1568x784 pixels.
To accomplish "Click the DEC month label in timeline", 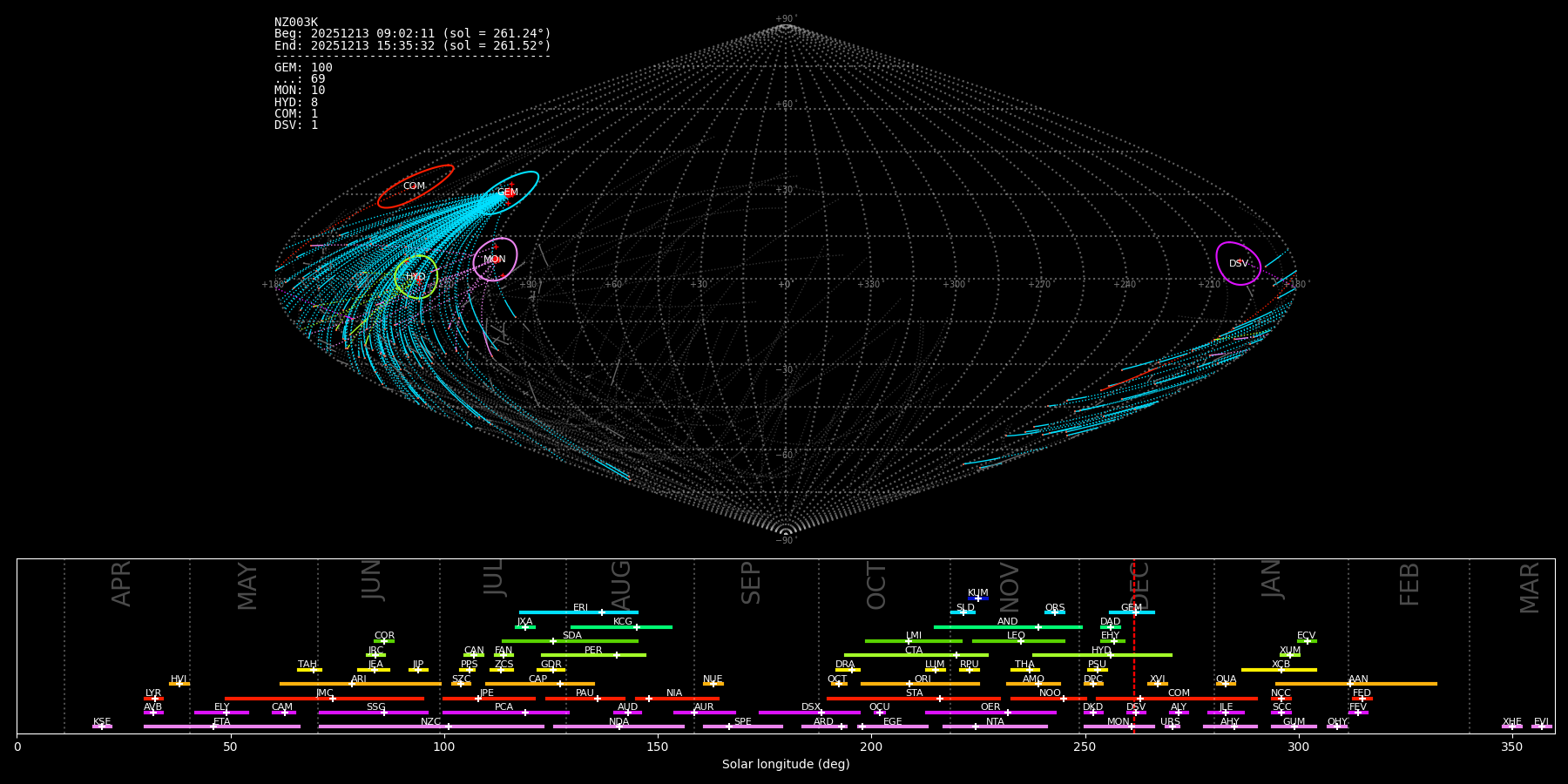I will pyautogui.click(x=1141, y=585).
